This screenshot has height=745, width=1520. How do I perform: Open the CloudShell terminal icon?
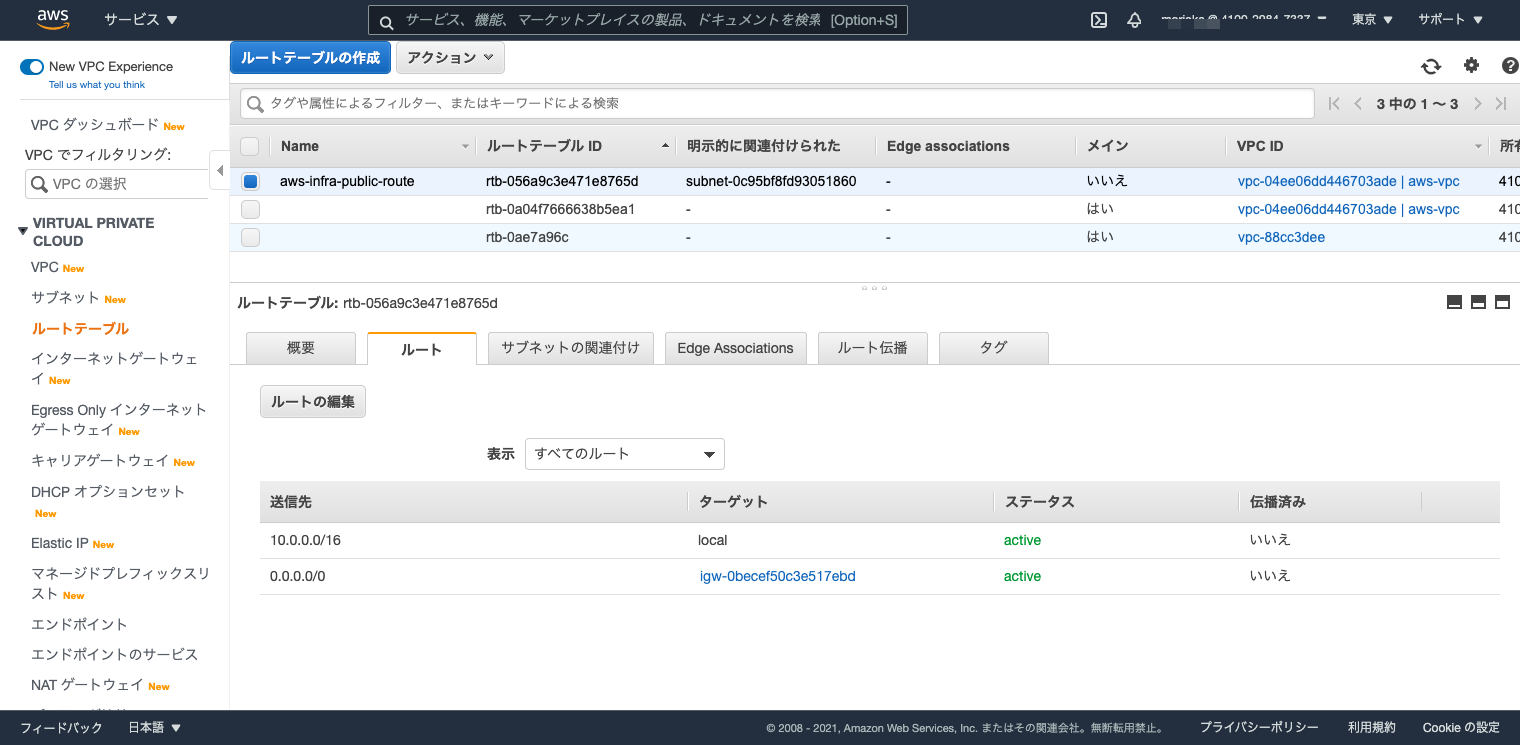pos(1099,20)
